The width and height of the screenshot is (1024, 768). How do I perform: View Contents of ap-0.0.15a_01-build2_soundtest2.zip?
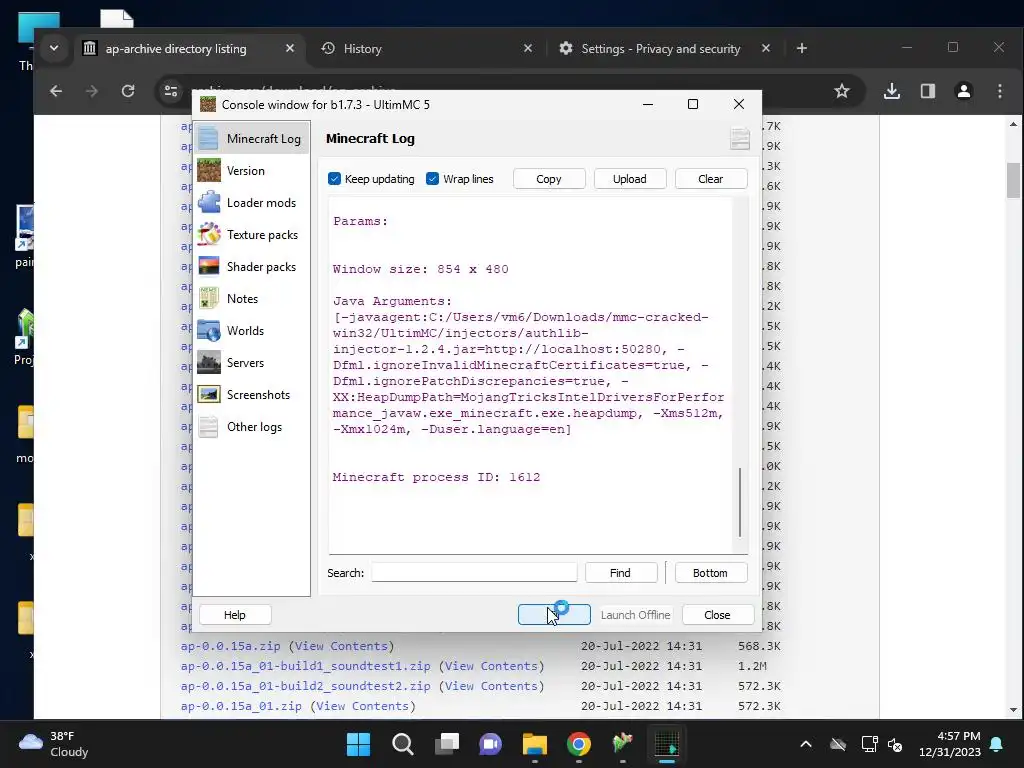point(492,686)
